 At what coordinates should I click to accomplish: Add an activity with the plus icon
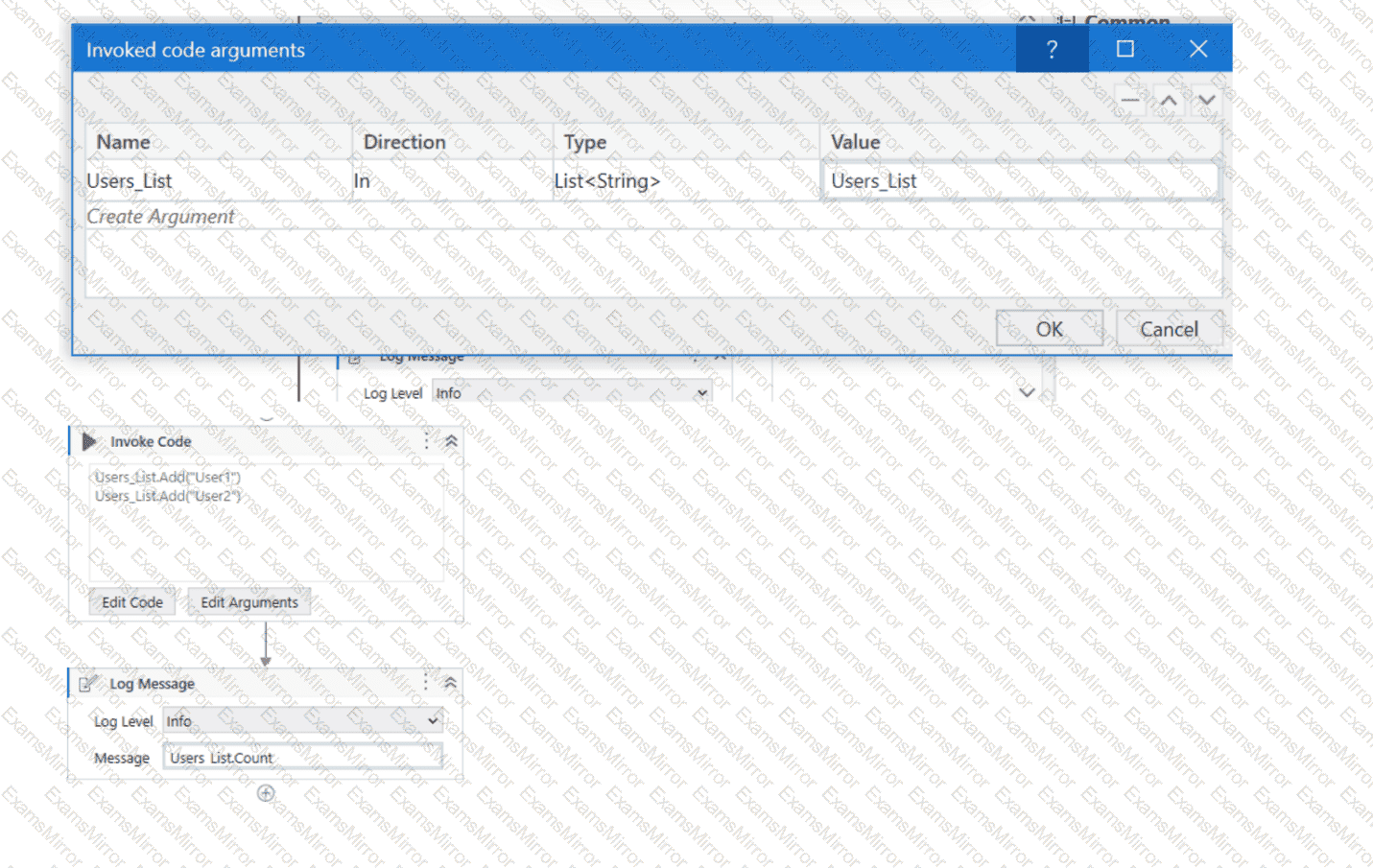tap(266, 793)
